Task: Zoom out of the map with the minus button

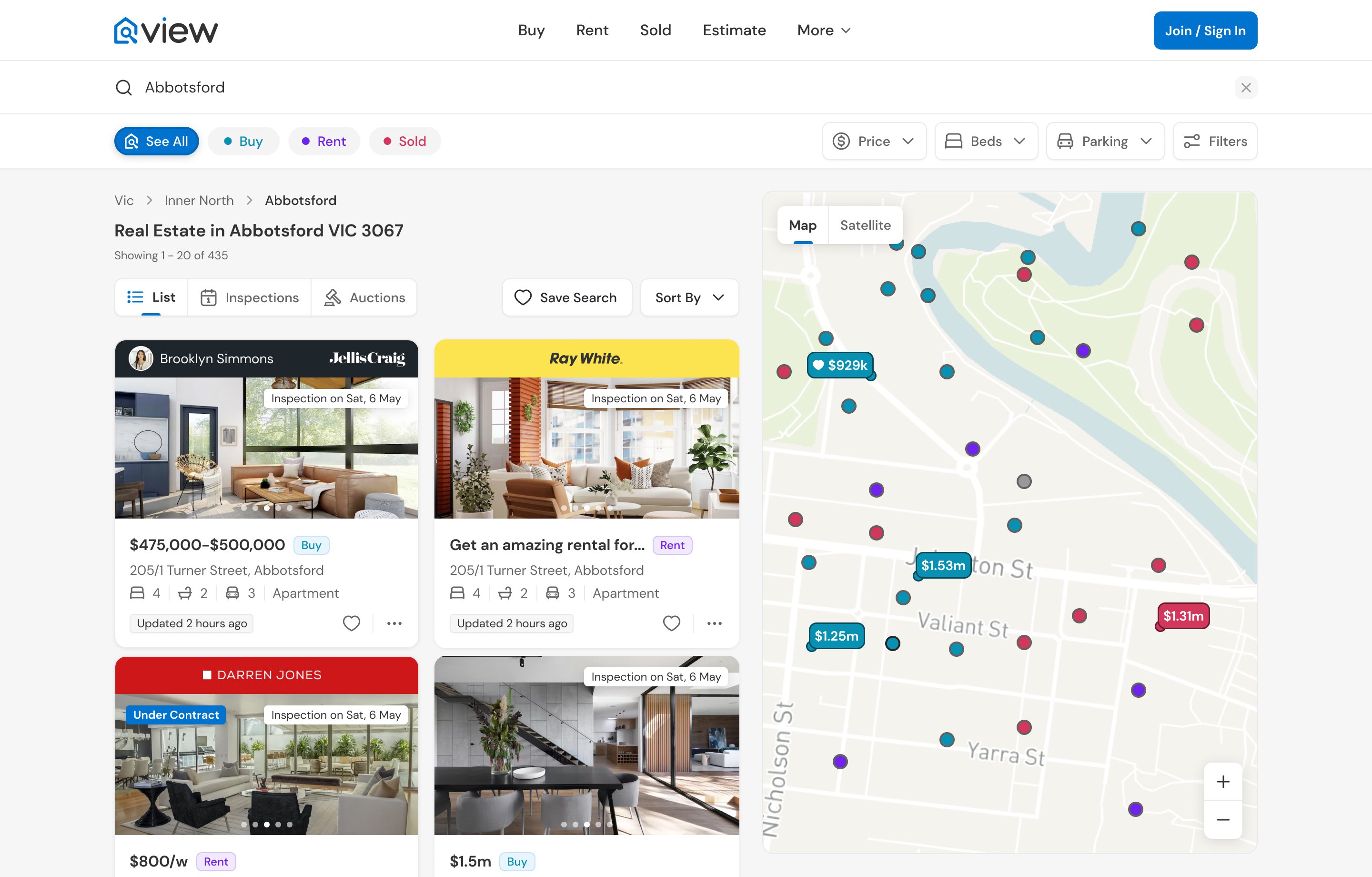Action: coord(1223,820)
